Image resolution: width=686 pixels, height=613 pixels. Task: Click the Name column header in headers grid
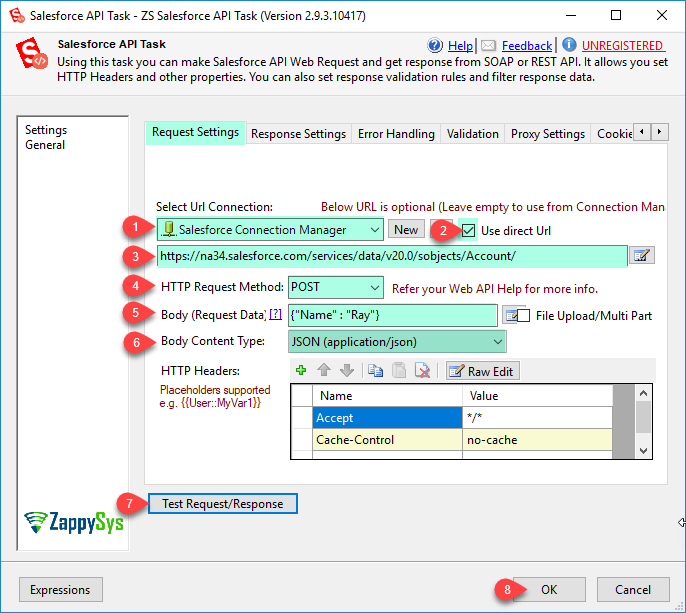387,396
